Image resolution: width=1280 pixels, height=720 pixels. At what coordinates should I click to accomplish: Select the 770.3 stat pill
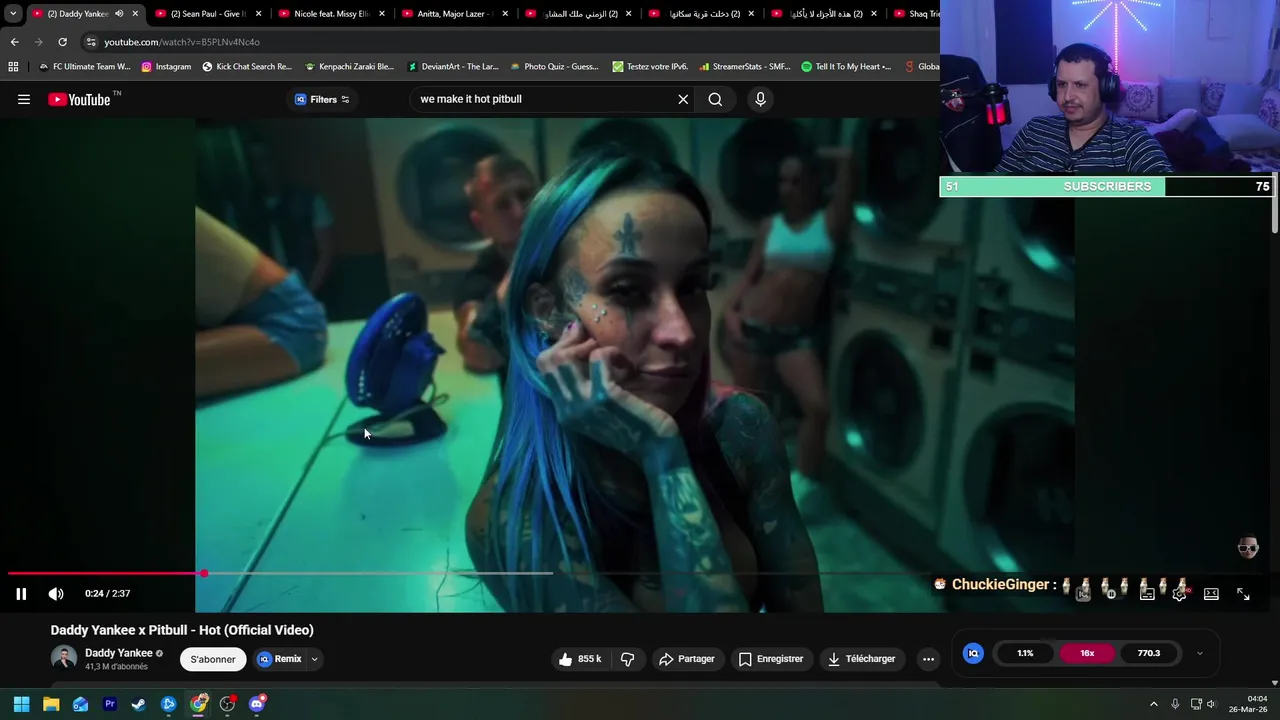click(1149, 653)
